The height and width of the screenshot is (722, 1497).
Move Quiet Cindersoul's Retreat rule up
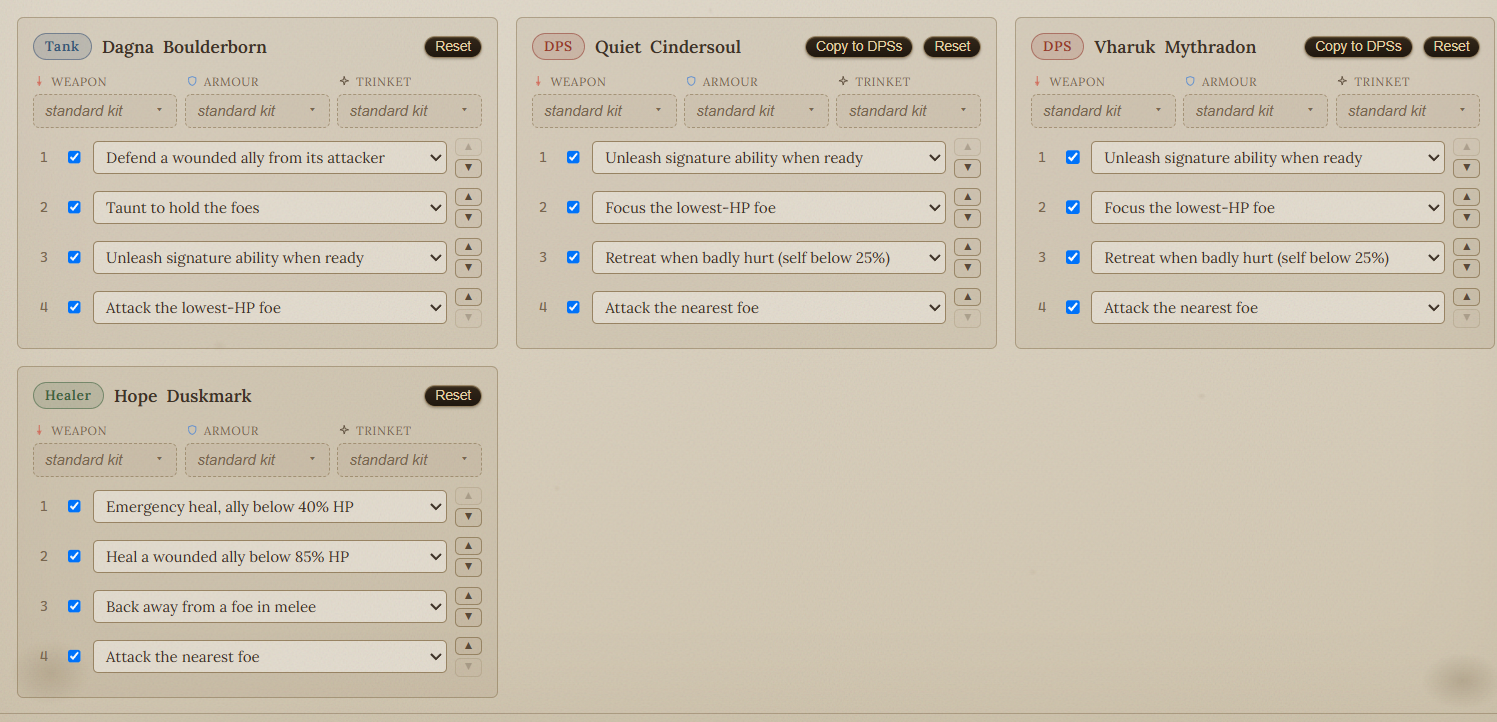tap(967, 247)
